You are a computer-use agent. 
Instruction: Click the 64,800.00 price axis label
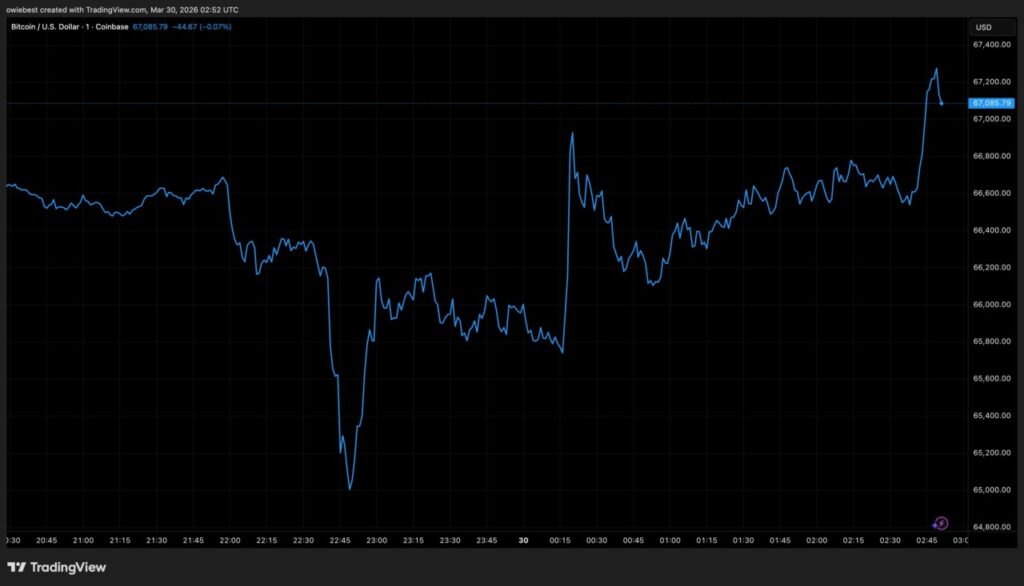click(x=990, y=527)
